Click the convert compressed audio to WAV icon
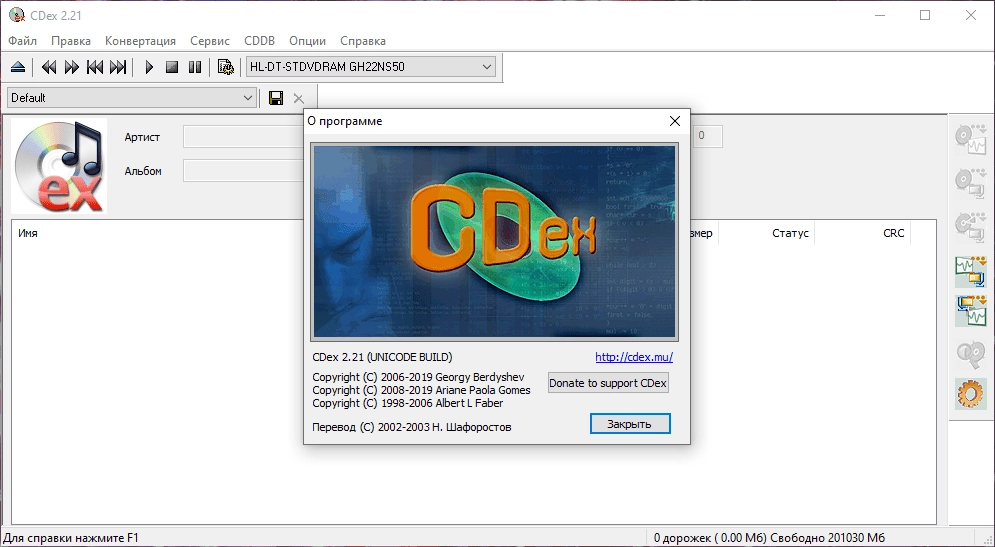 coord(971,311)
